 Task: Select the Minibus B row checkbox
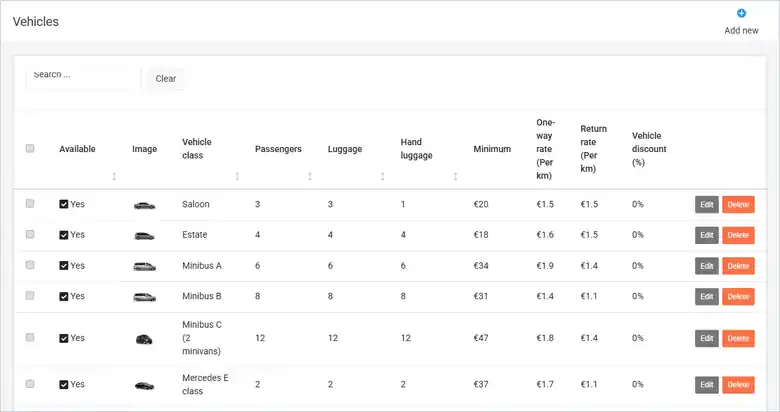pyautogui.click(x=30, y=296)
